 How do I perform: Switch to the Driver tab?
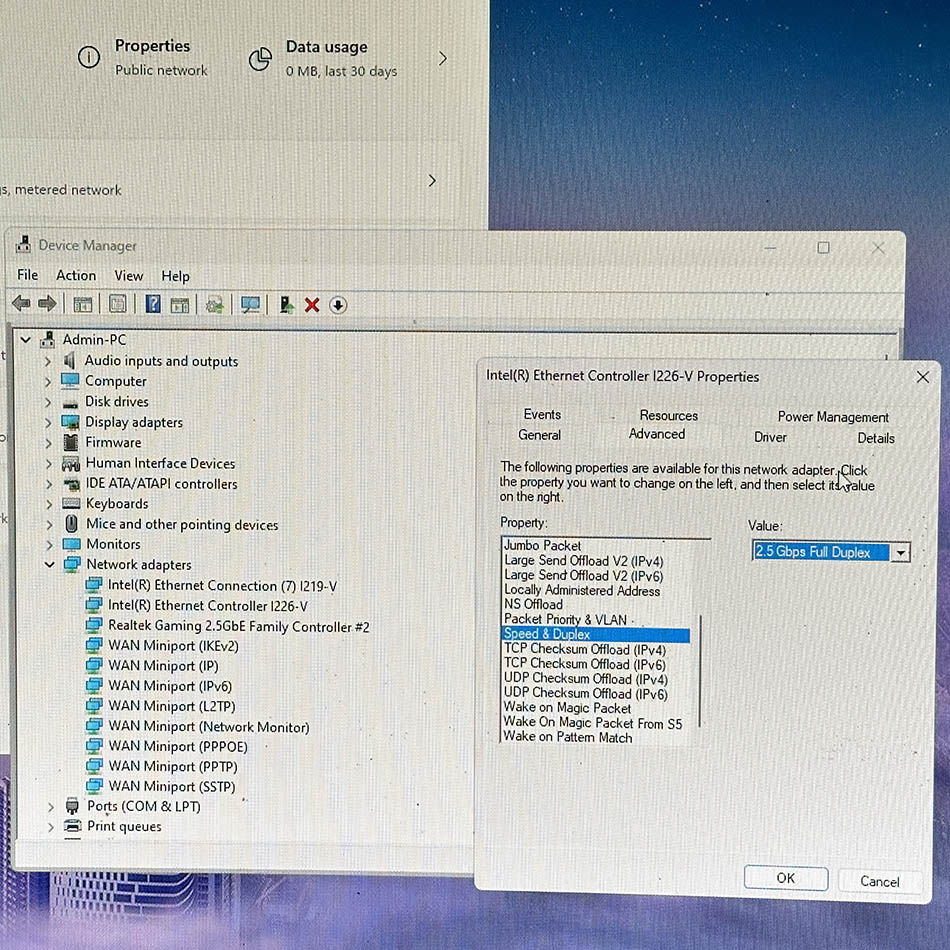(x=770, y=437)
